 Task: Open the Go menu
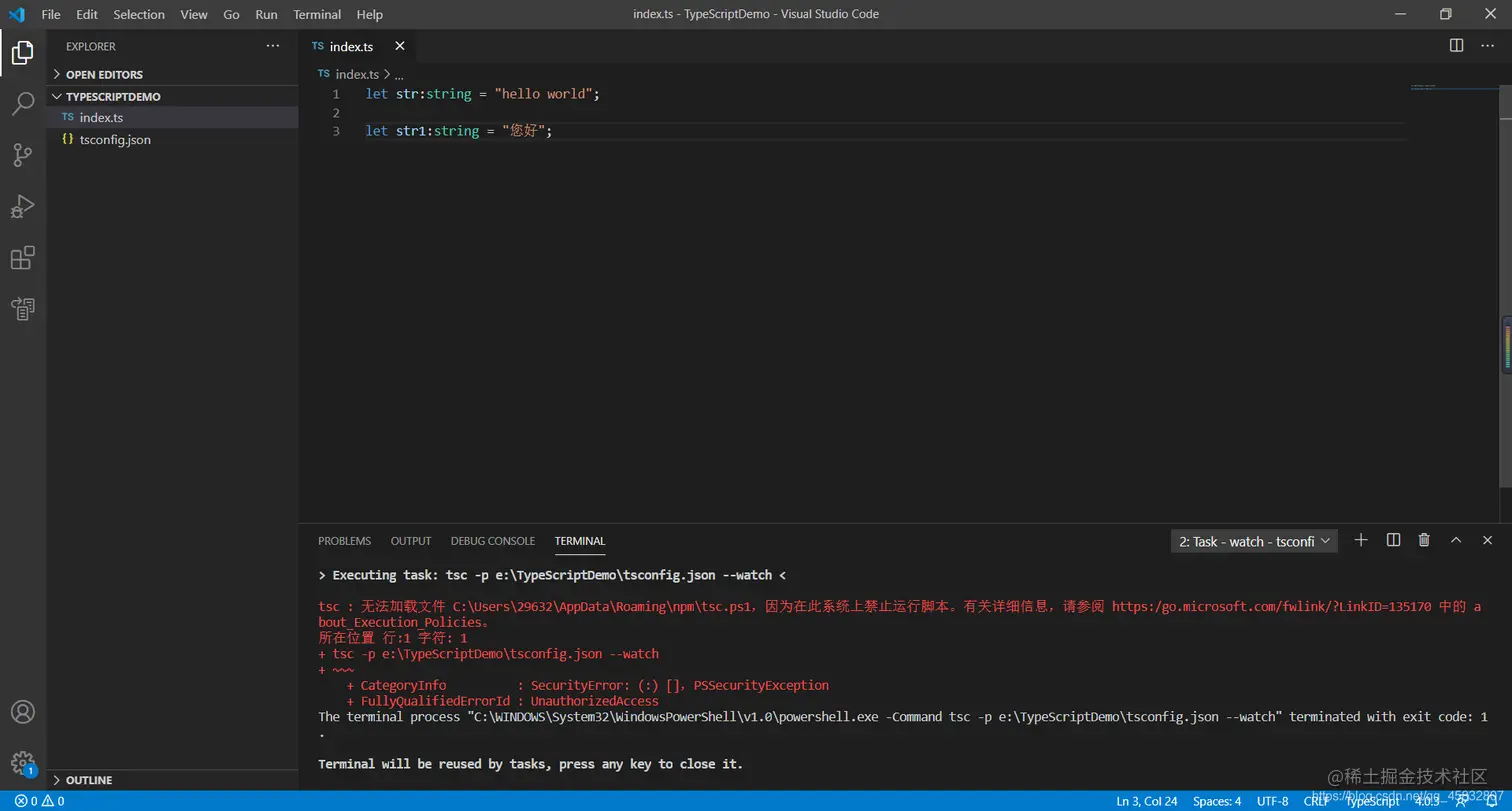[232, 14]
